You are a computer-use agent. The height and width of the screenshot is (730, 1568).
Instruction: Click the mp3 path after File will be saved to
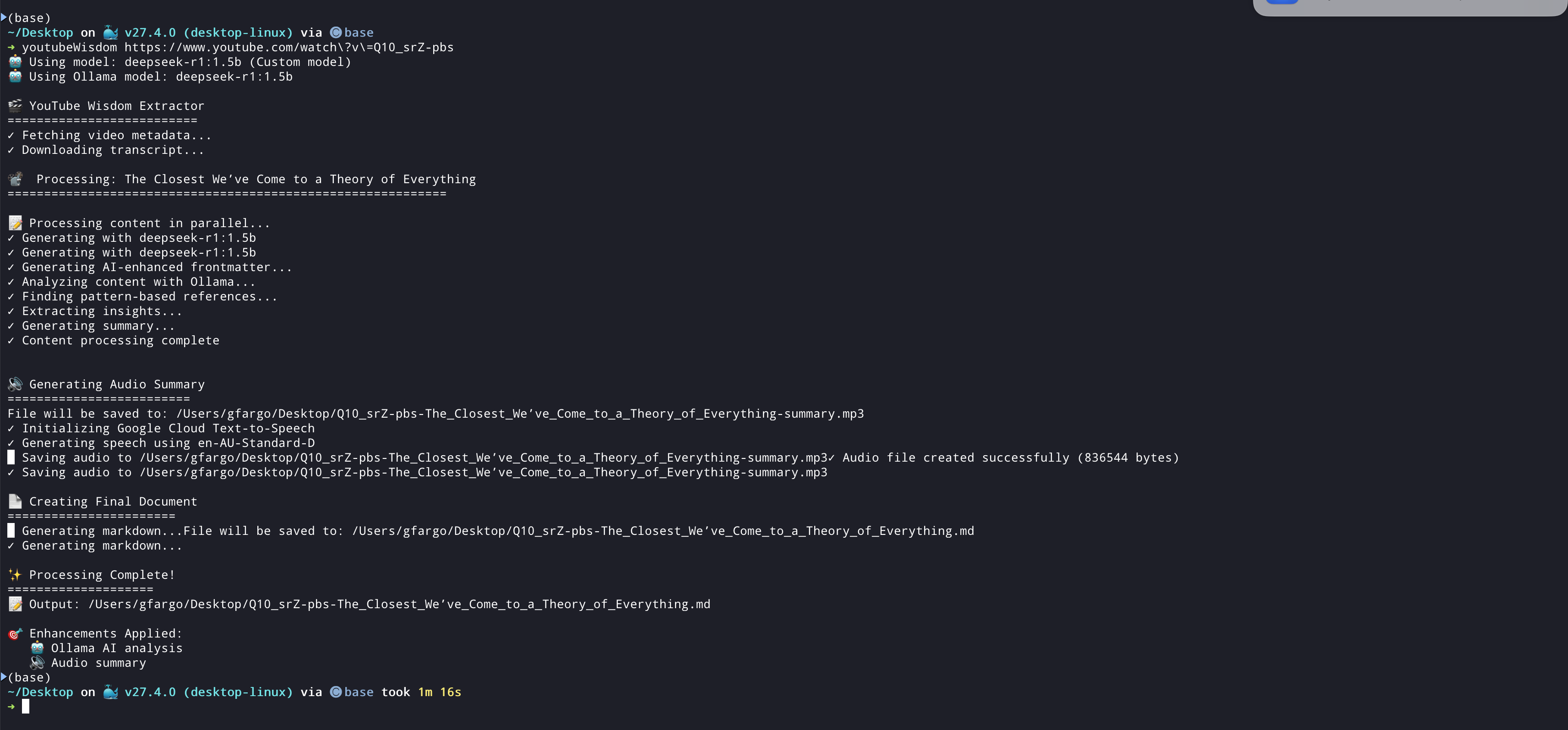tap(520, 414)
